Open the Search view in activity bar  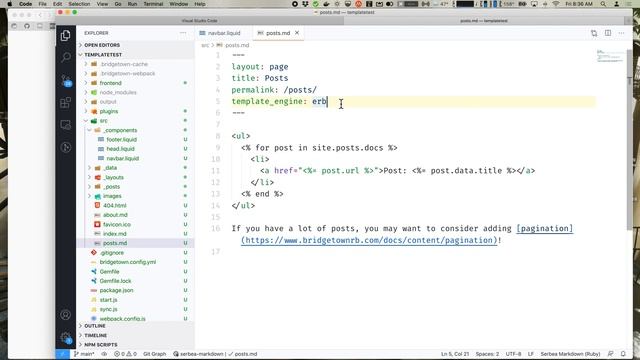pyautogui.click(x=65, y=57)
